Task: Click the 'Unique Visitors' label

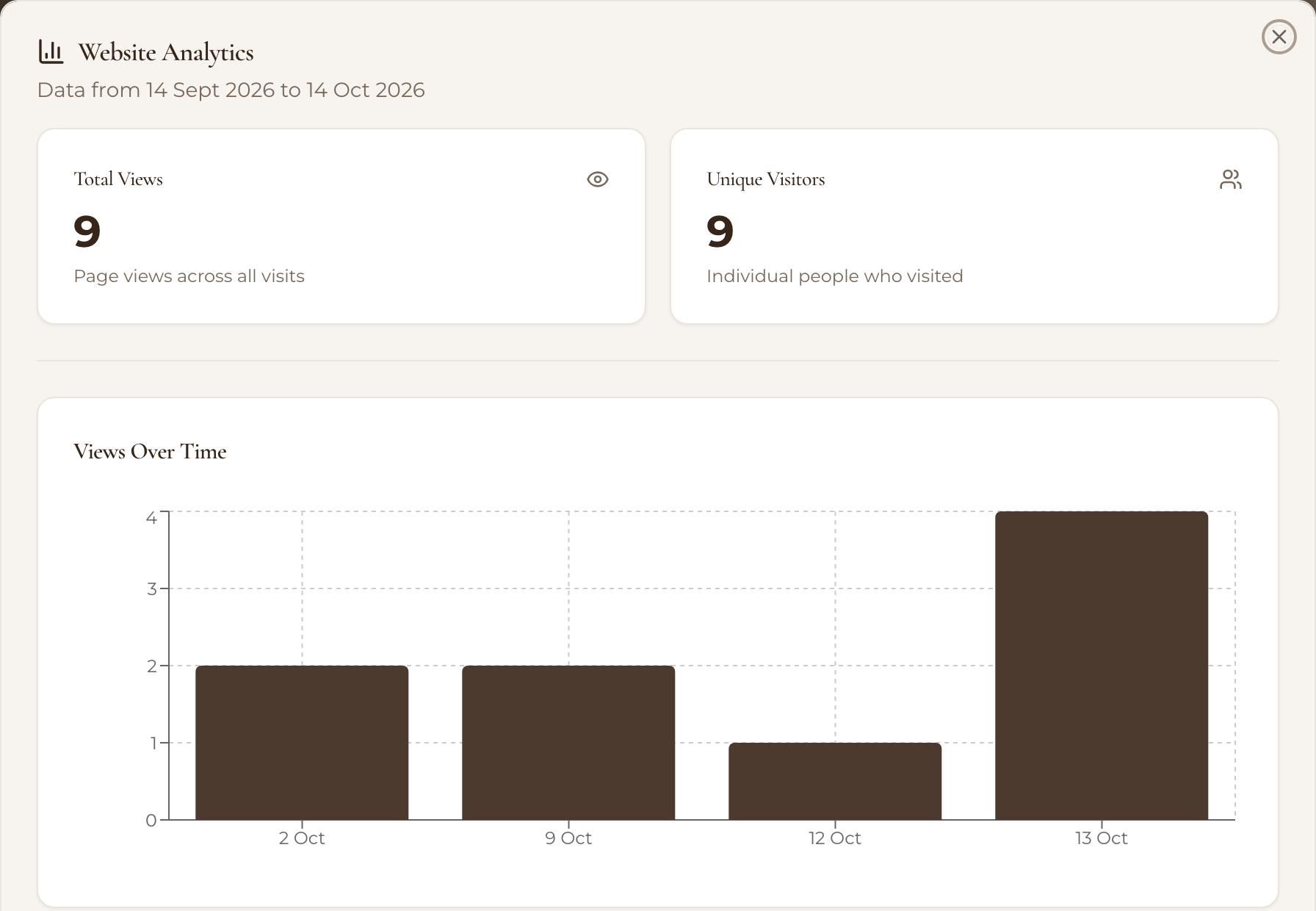Action: coord(766,179)
